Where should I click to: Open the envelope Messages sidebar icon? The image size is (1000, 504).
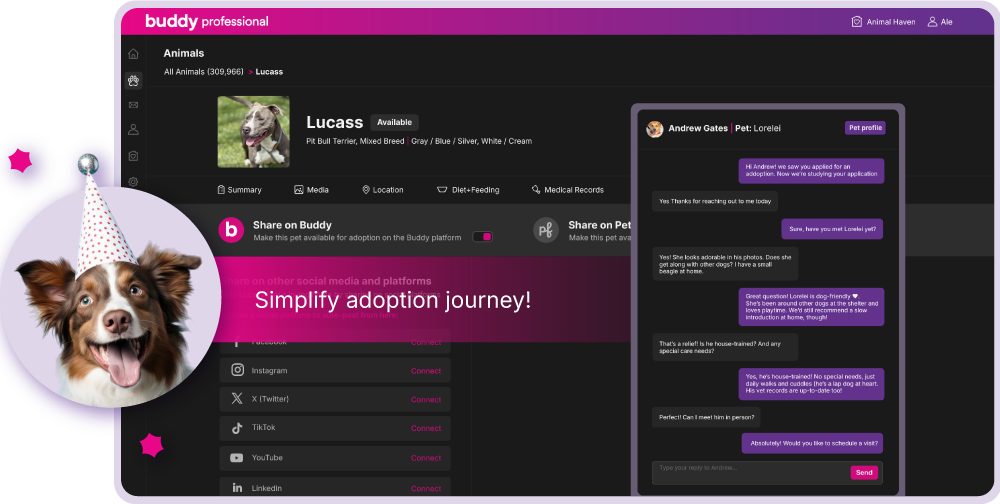pos(133,105)
